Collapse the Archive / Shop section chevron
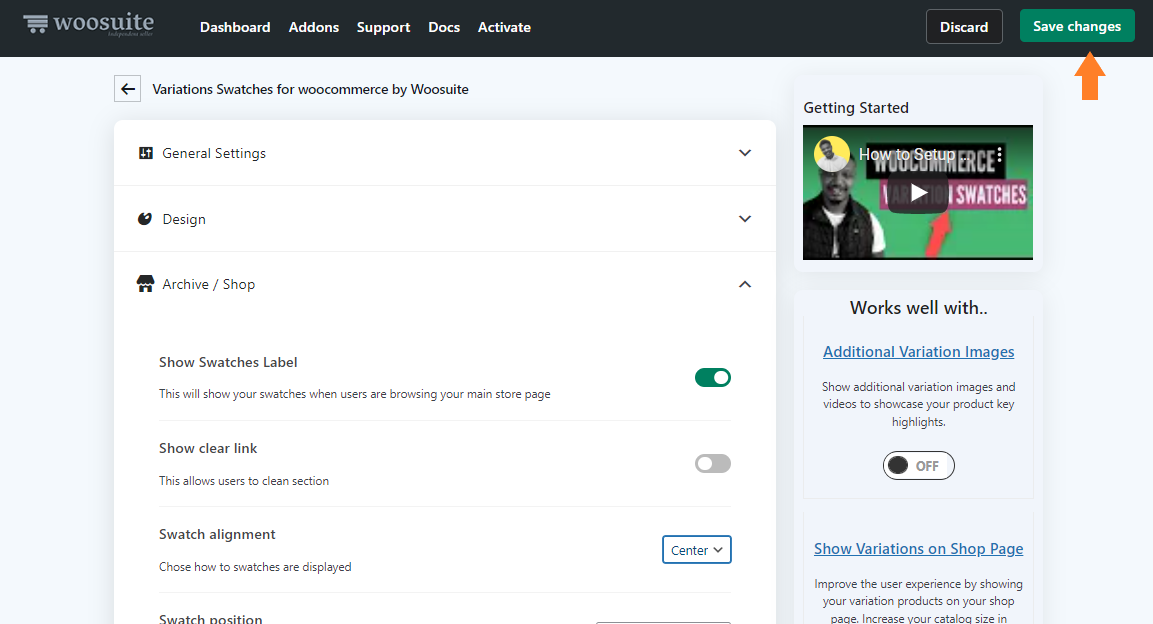Viewport: 1153px width, 624px height. (745, 284)
